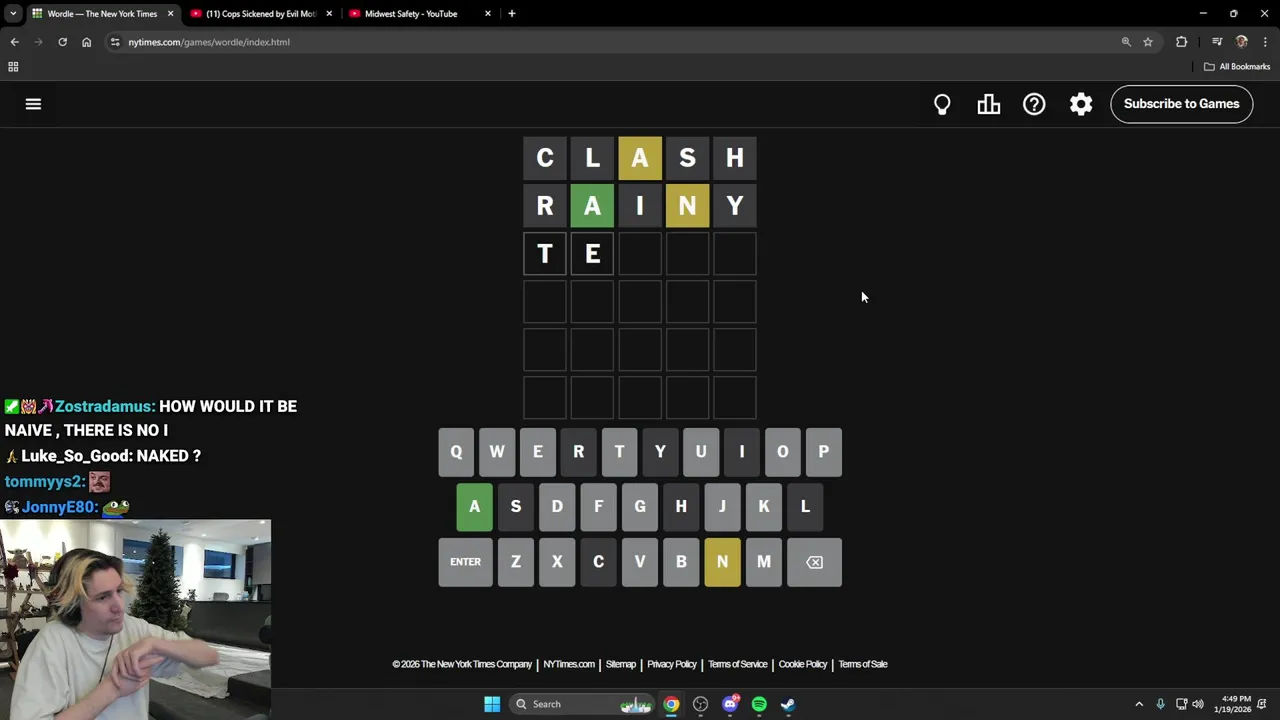Tap the P key on the Wordle keyboard
This screenshot has width=1280, height=720.
tap(824, 452)
